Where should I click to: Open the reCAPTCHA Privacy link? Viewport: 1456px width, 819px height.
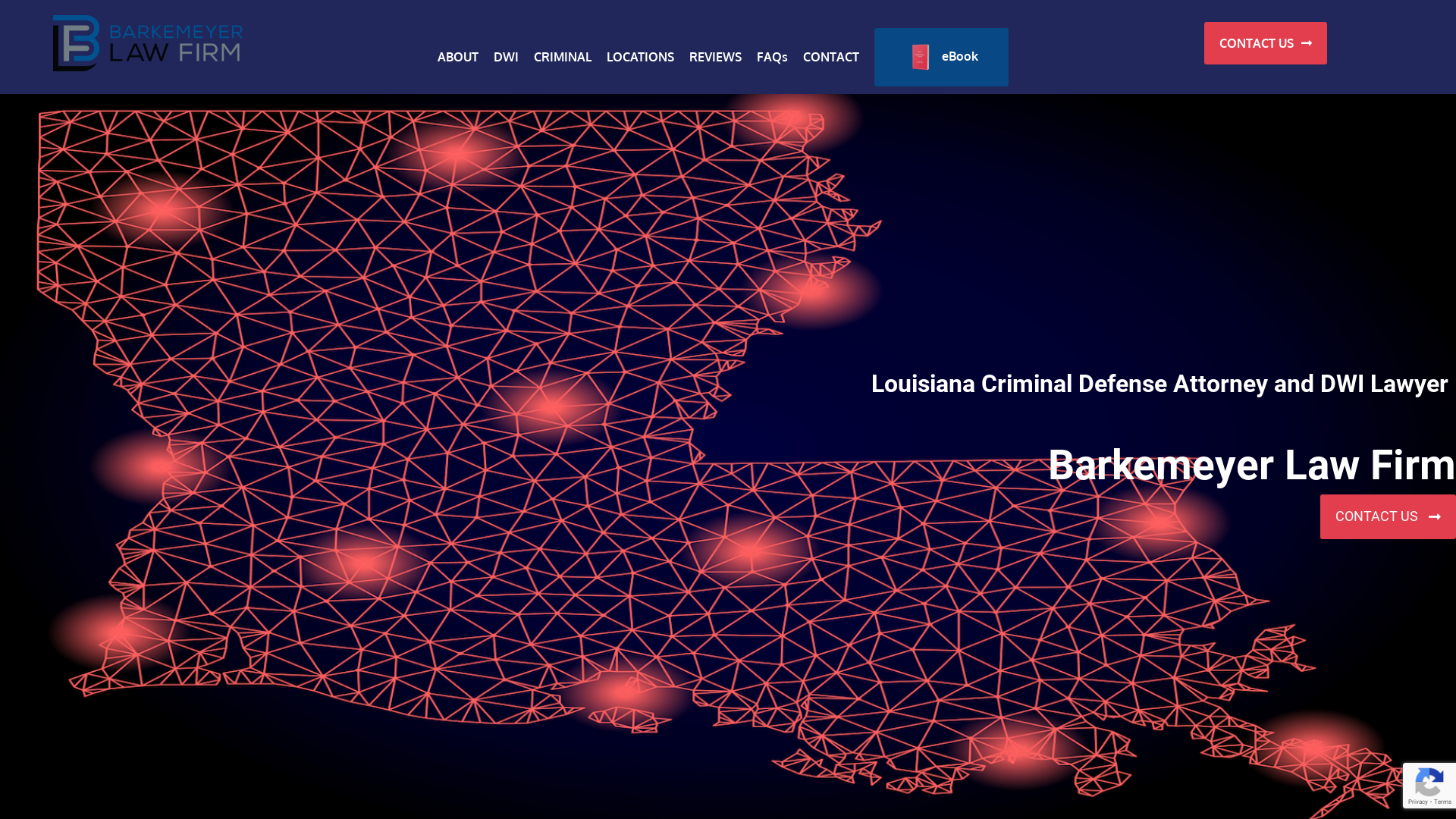click(x=1417, y=802)
